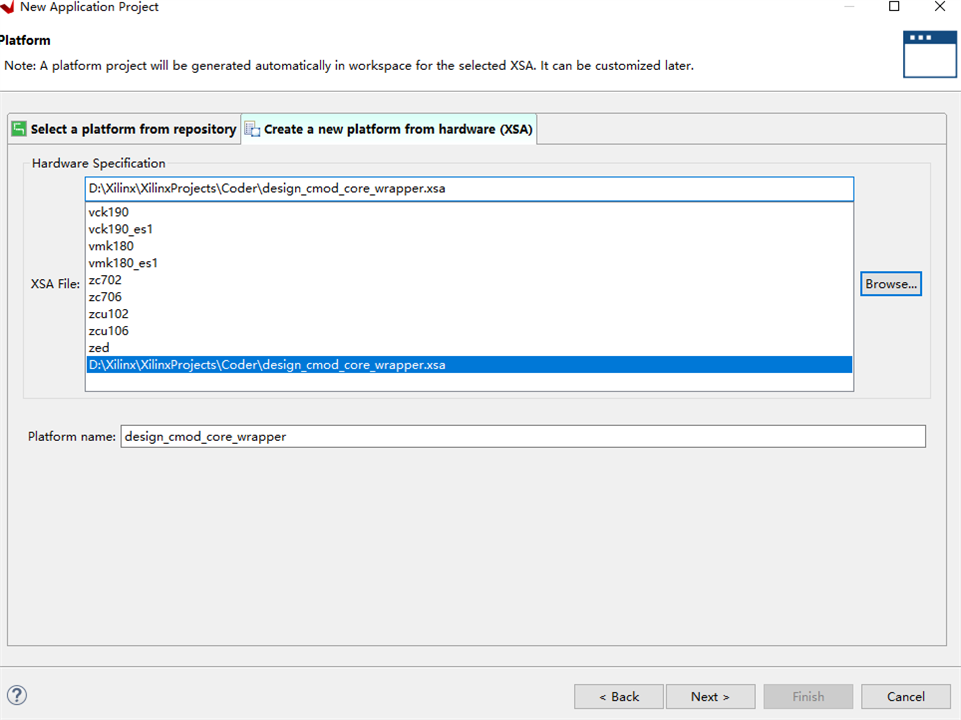Go back with the < Back button
Viewport: 961px width, 720px height.
pyautogui.click(x=618, y=696)
